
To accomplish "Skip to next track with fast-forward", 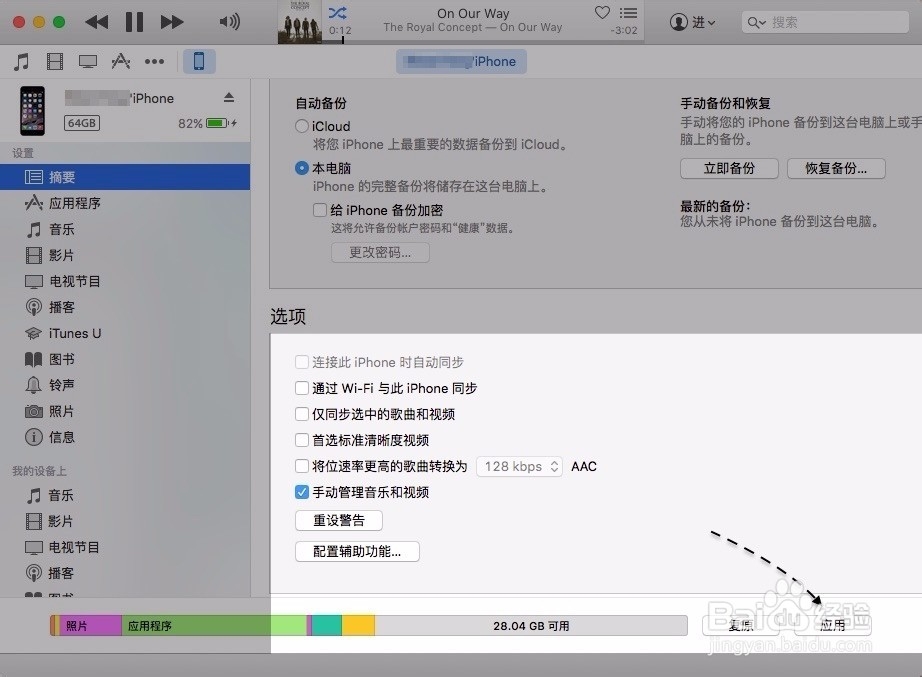I will tap(172, 22).
